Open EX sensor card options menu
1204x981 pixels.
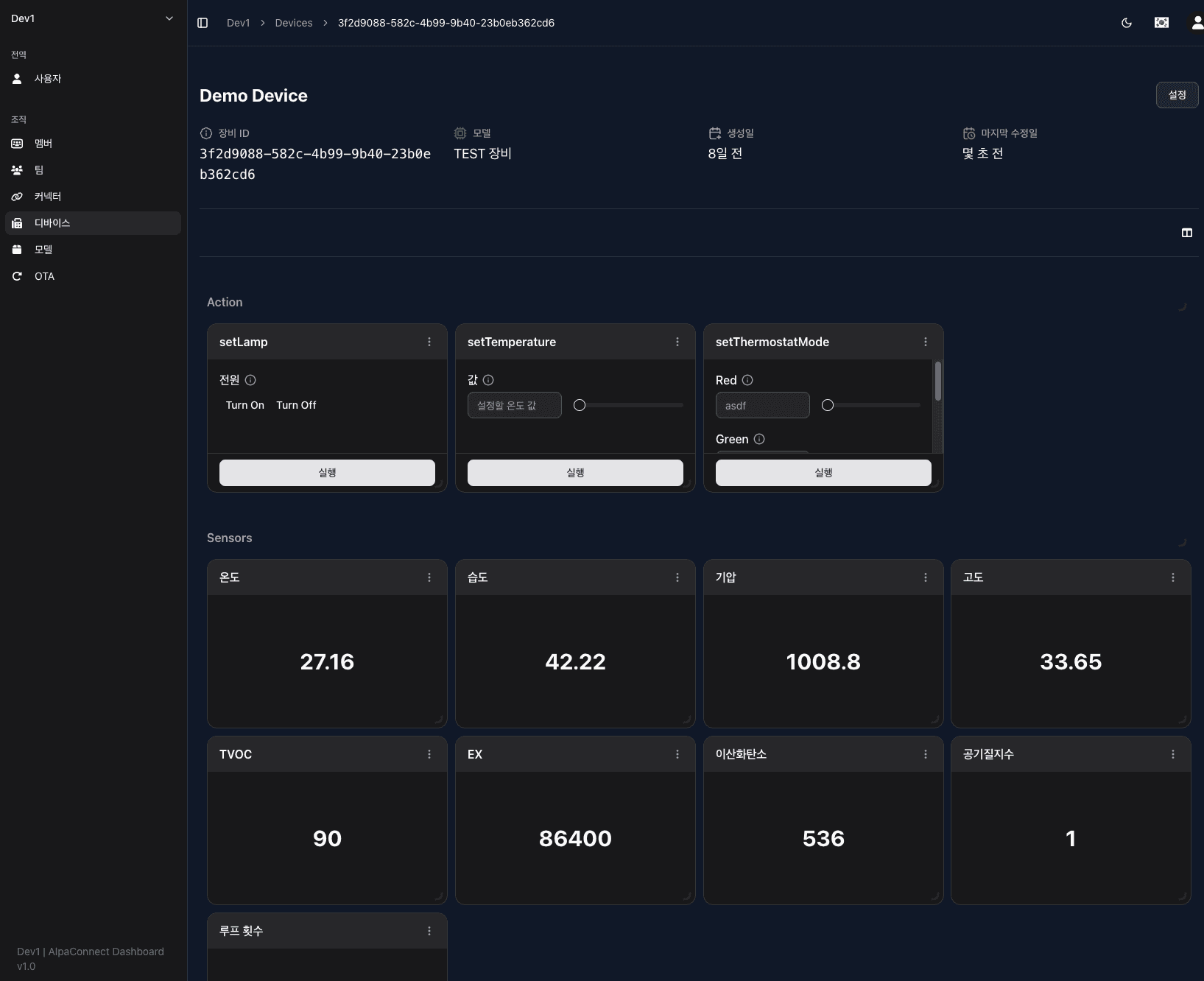pos(677,754)
